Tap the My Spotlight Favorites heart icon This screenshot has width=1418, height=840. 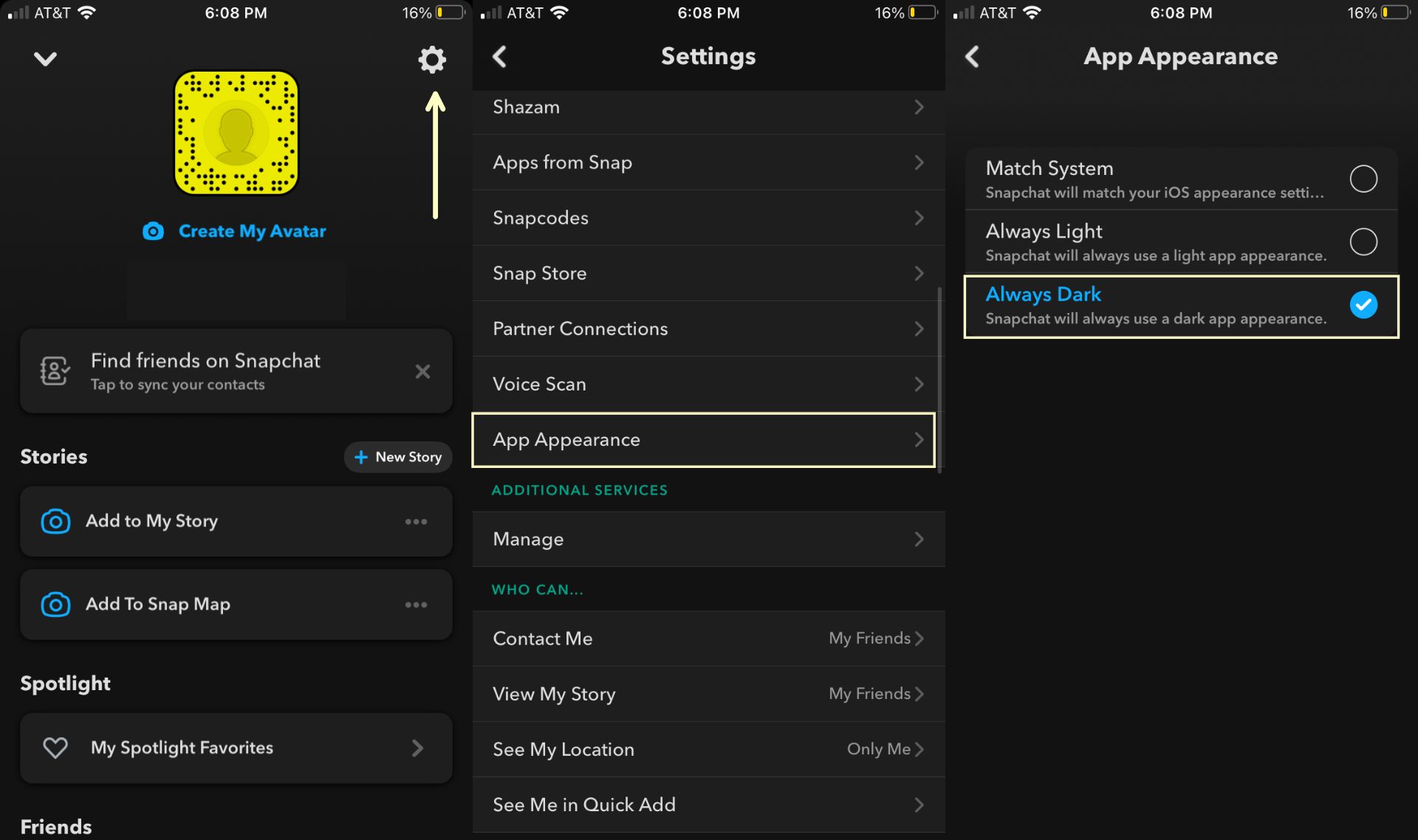[x=55, y=747]
